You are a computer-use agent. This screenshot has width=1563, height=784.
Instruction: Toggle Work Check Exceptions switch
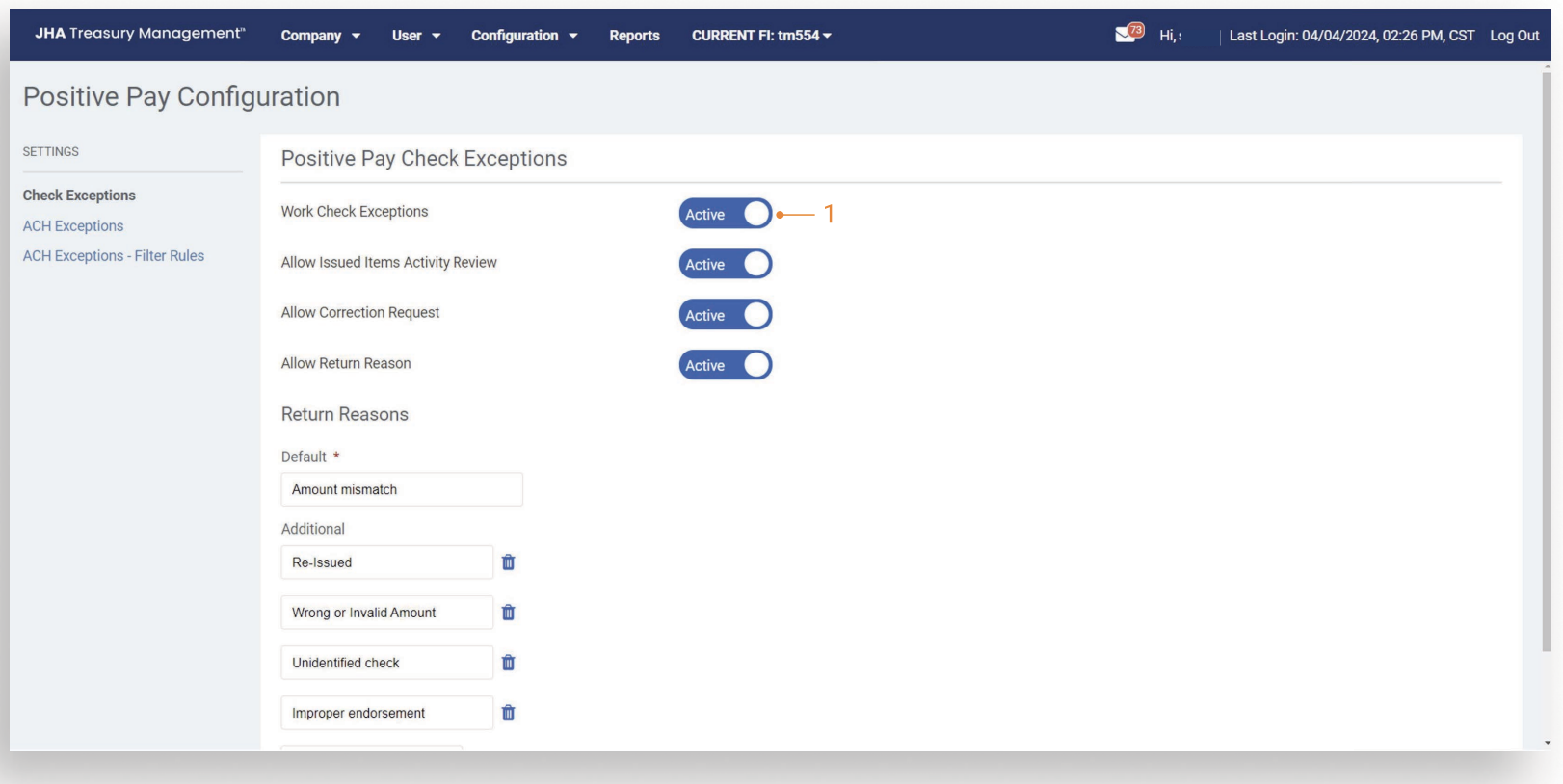[x=726, y=214]
